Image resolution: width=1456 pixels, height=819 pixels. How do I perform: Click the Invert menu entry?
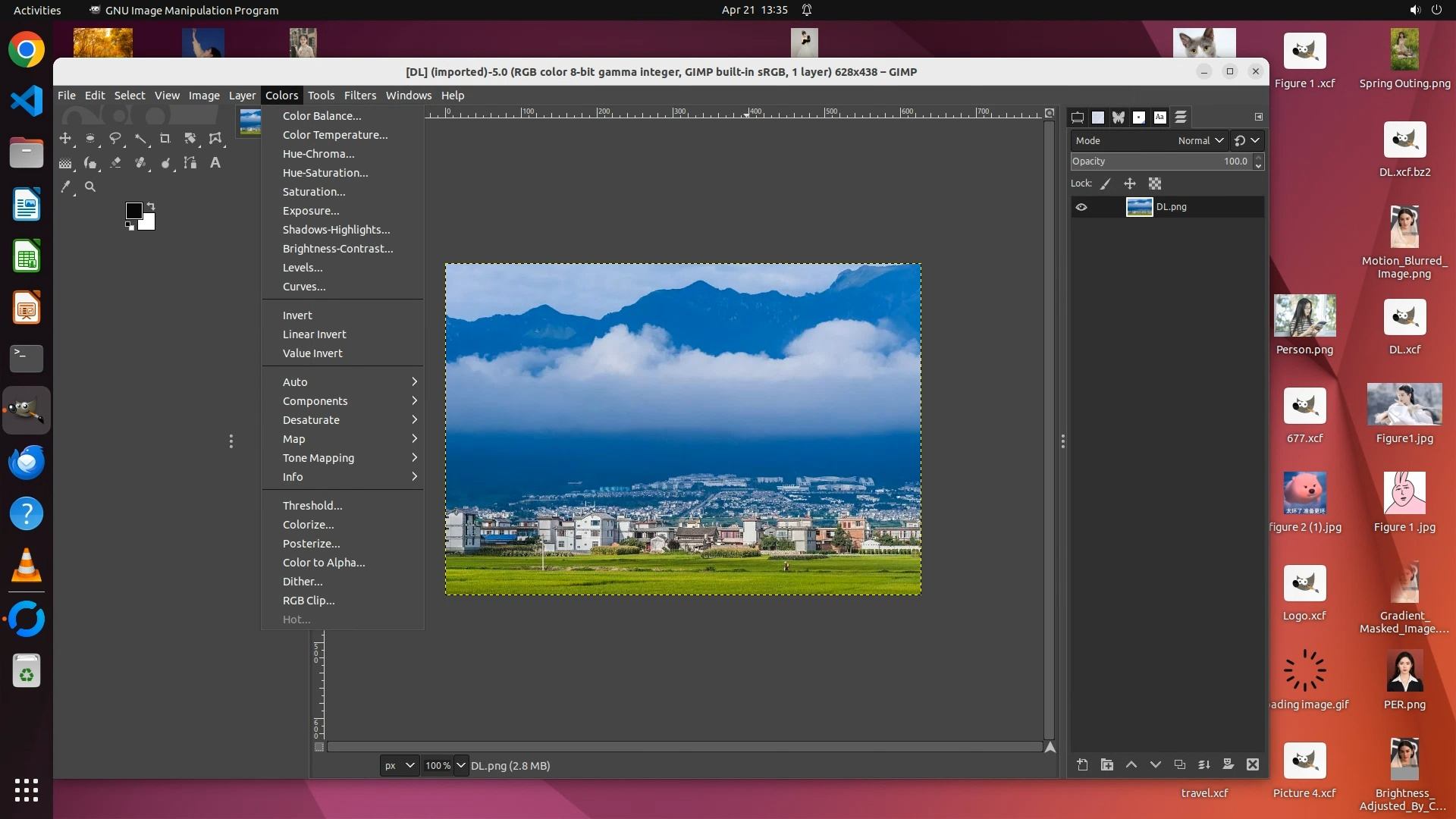(297, 315)
